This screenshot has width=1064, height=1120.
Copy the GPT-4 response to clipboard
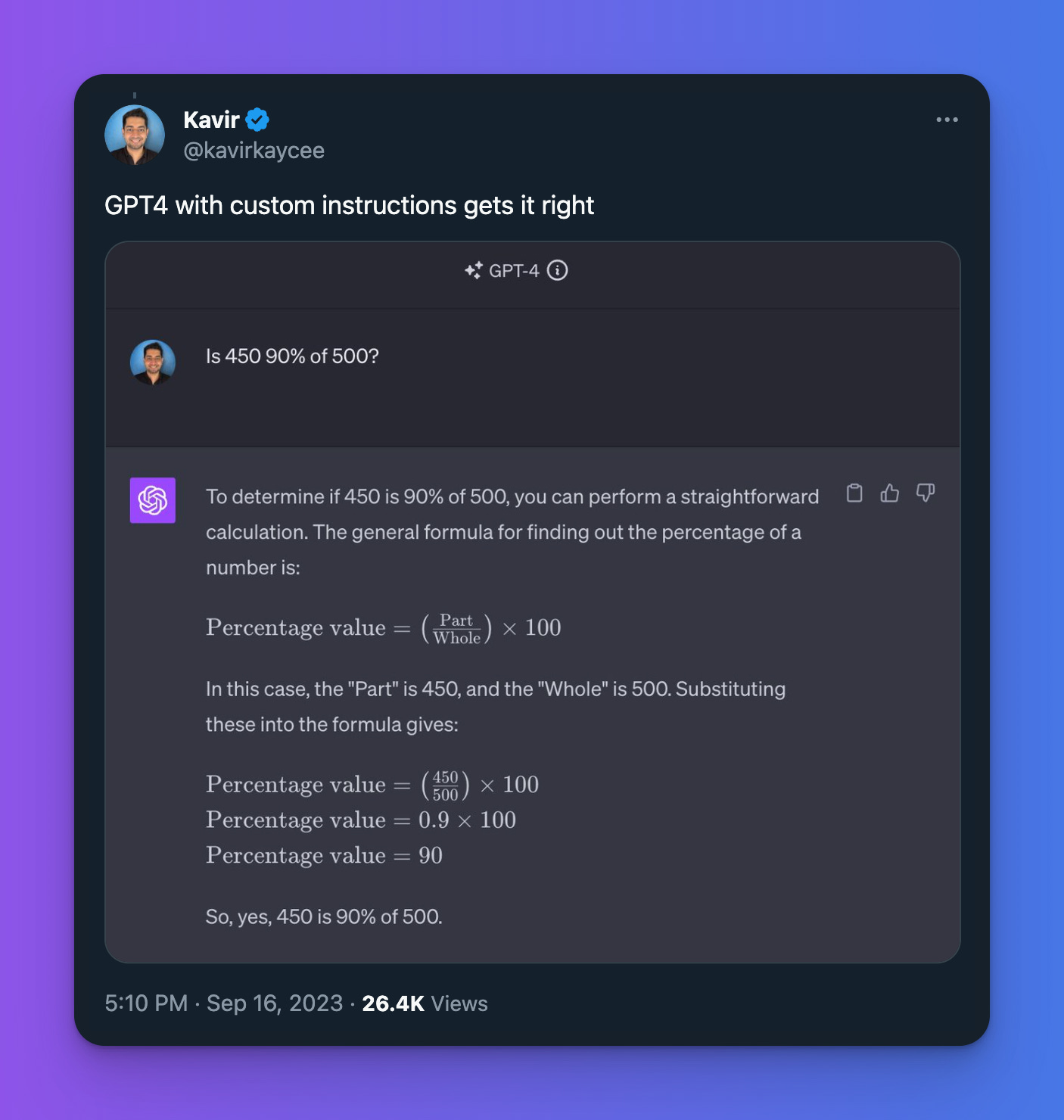[x=854, y=493]
